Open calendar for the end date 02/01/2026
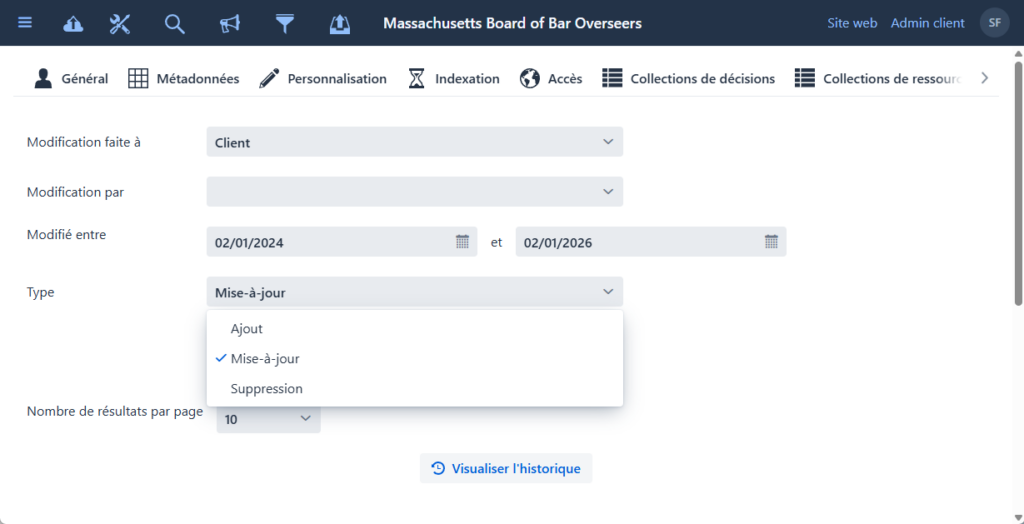This screenshot has width=1024, height=524. 771,242
